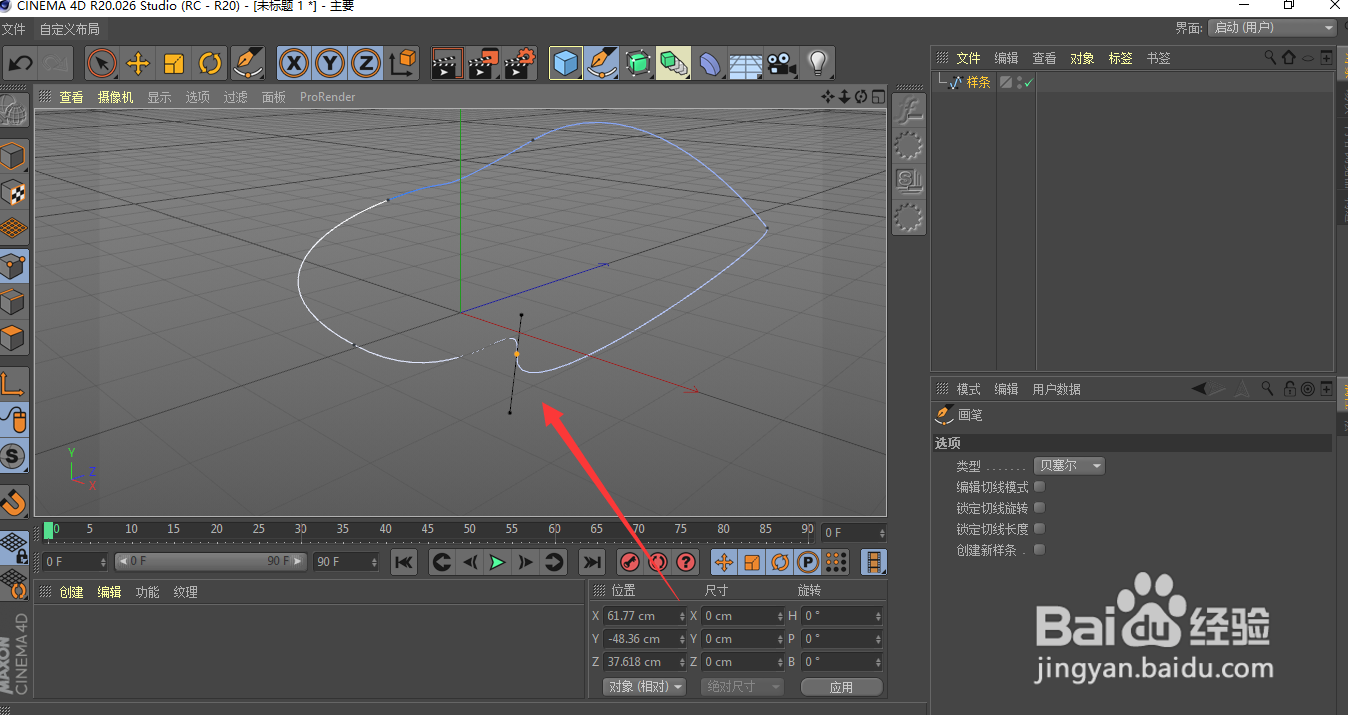Toggle parameter P key recording icon
Image resolution: width=1348 pixels, height=715 pixels.
point(808,562)
